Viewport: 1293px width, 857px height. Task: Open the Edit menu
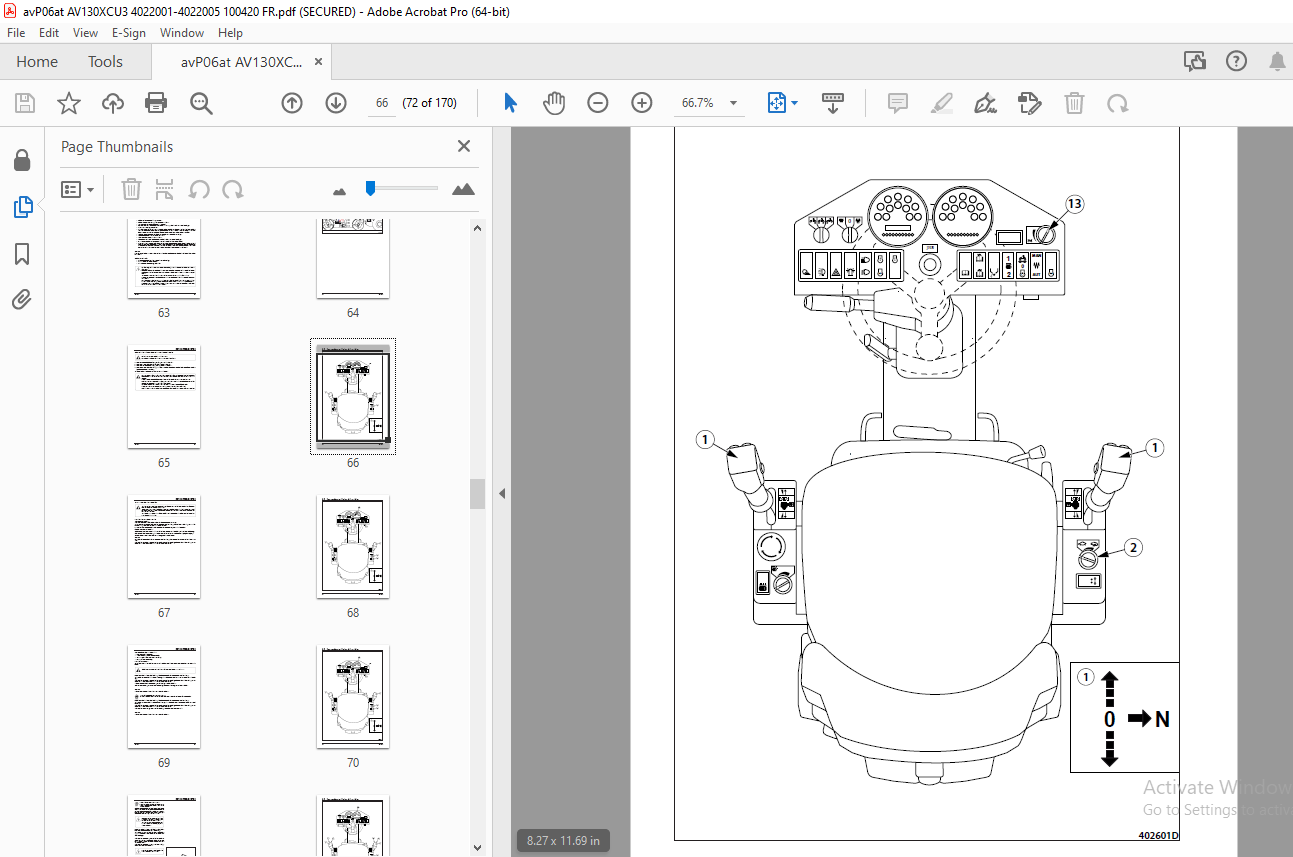pyautogui.click(x=49, y=32)
